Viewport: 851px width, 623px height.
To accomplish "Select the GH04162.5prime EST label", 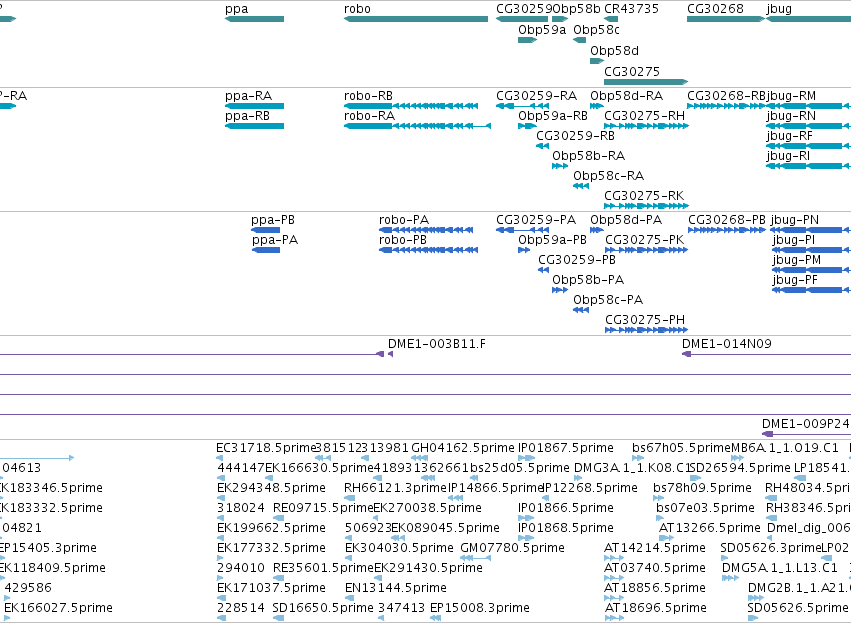I will [463, 448].
